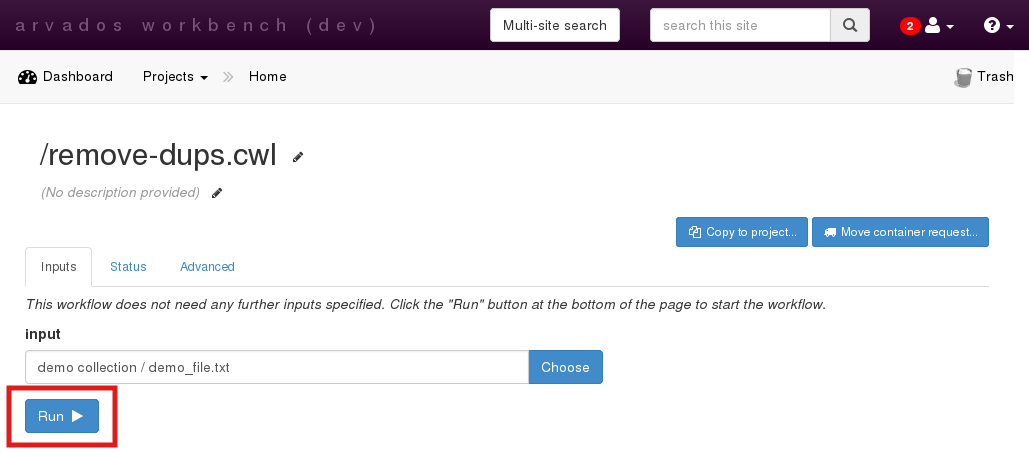Select the Inputs tab
The height and width of the screenshot is (461, 1029).
point(59,267)
